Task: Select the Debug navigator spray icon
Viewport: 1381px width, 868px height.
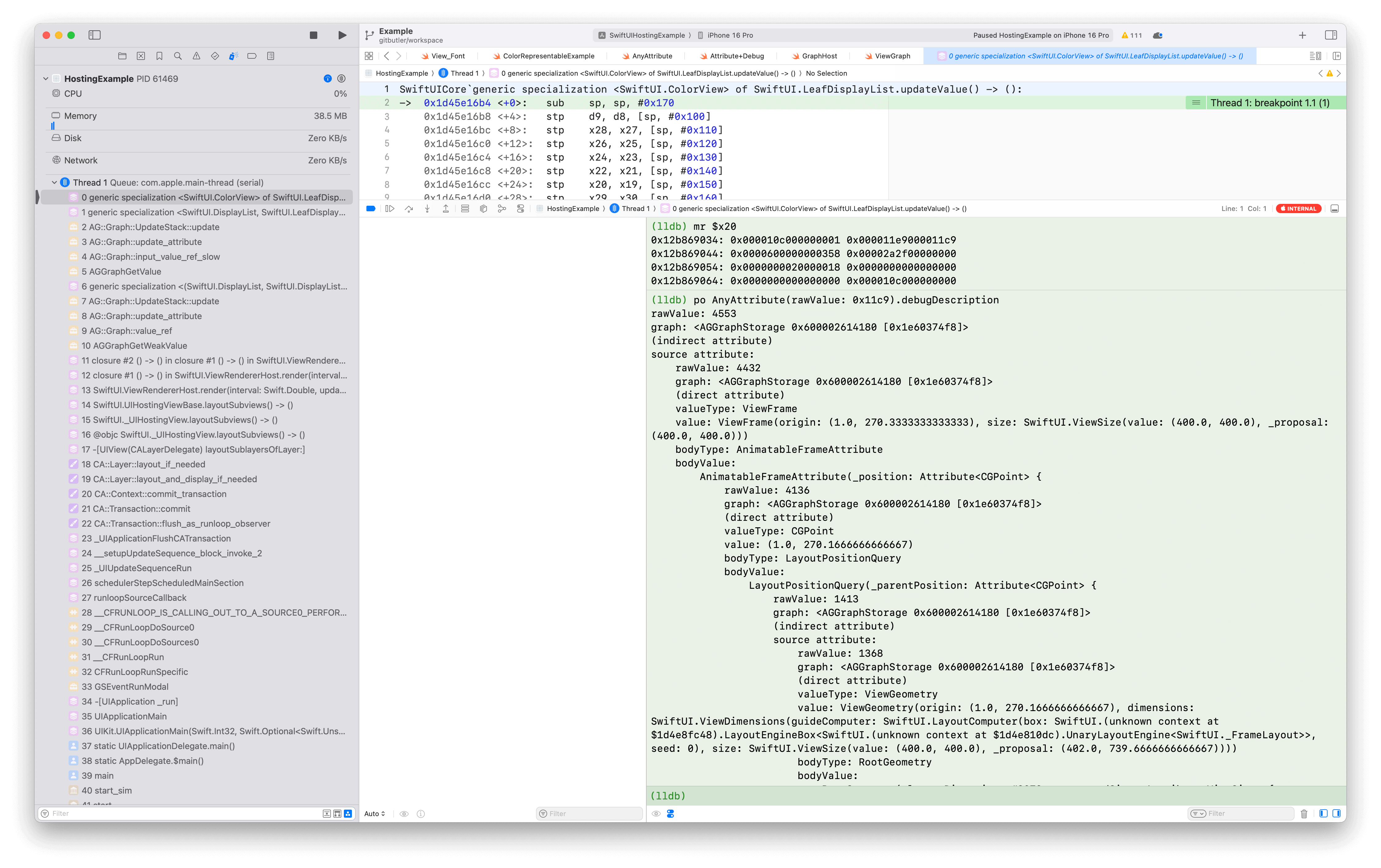Action: coord(234,56)
